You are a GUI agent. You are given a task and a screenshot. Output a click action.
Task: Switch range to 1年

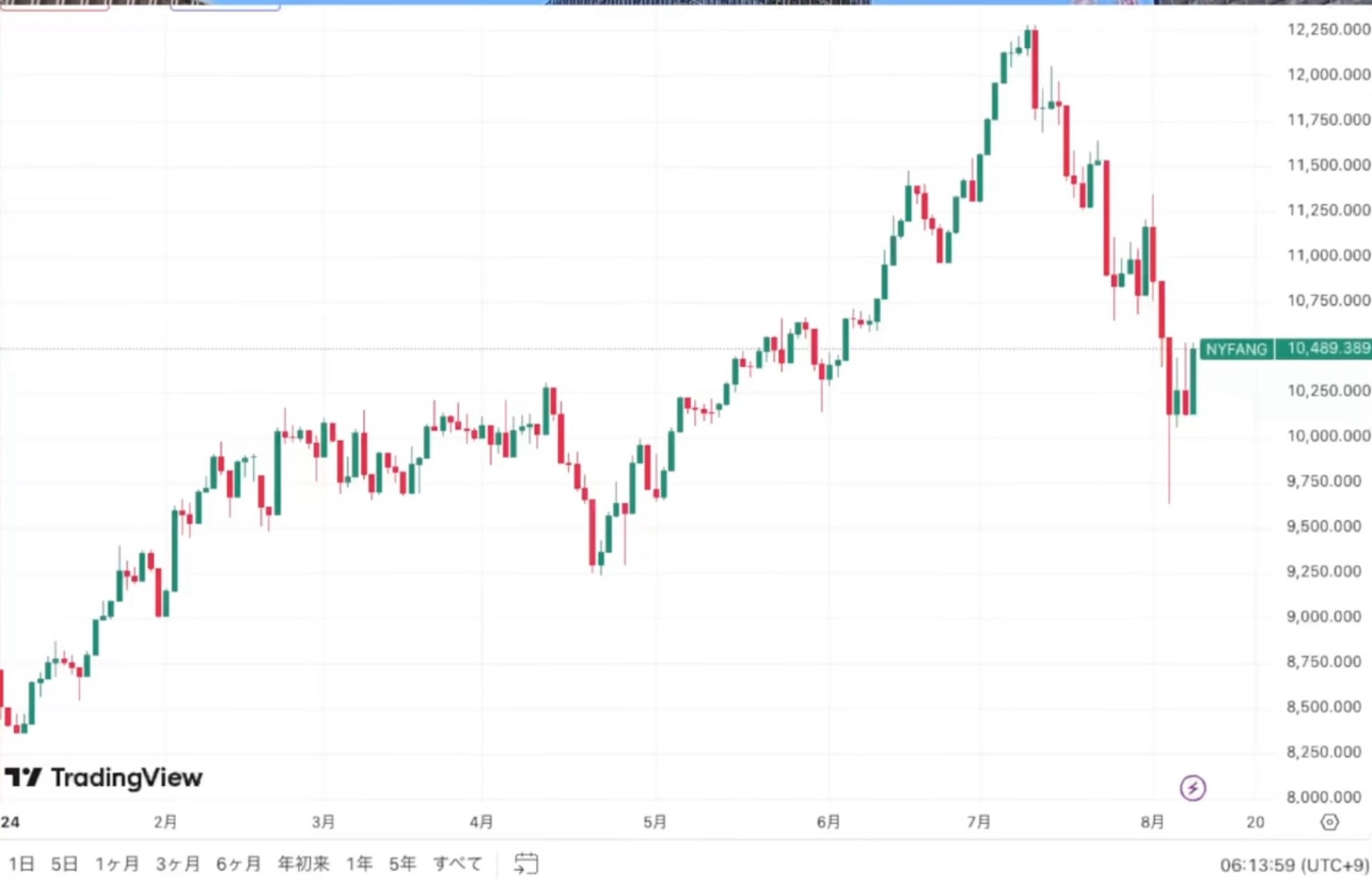359,864
